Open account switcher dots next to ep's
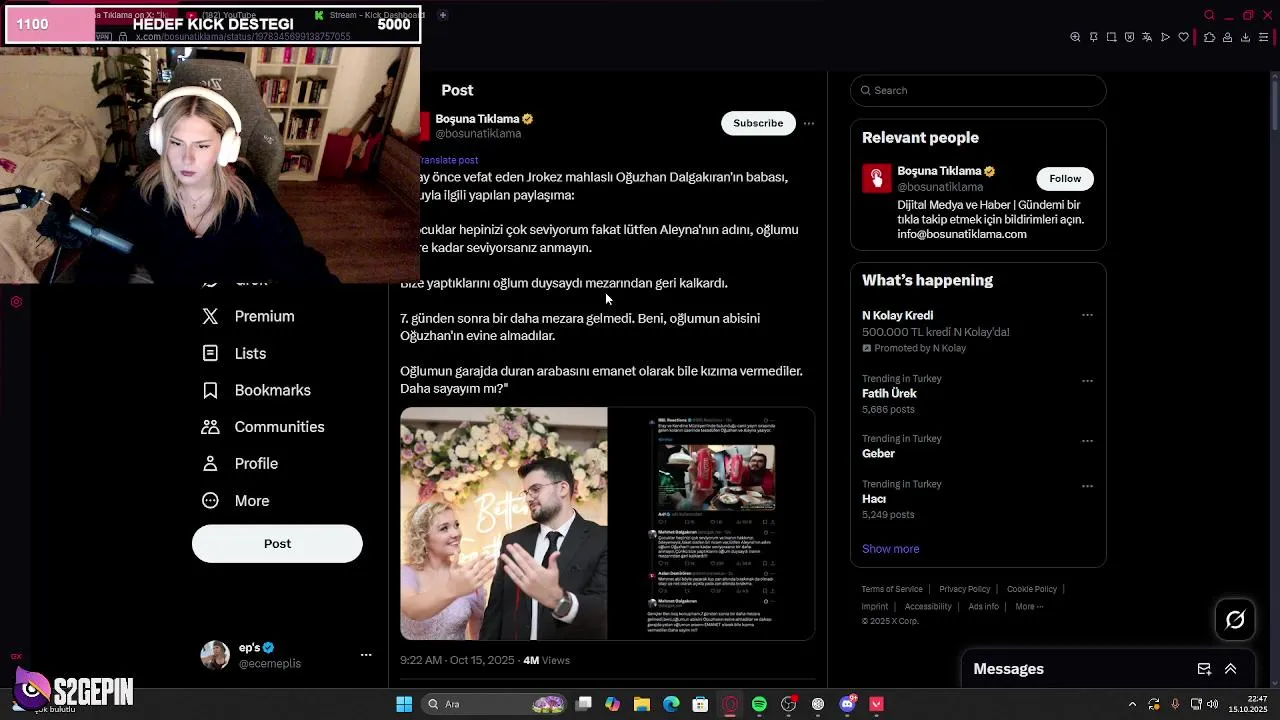 [366, 655]
